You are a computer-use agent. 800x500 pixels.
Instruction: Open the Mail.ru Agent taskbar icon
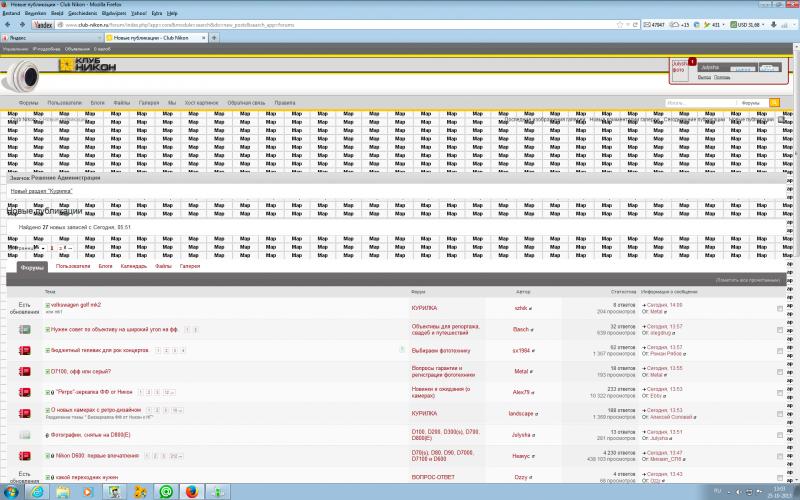coord(166,492)
